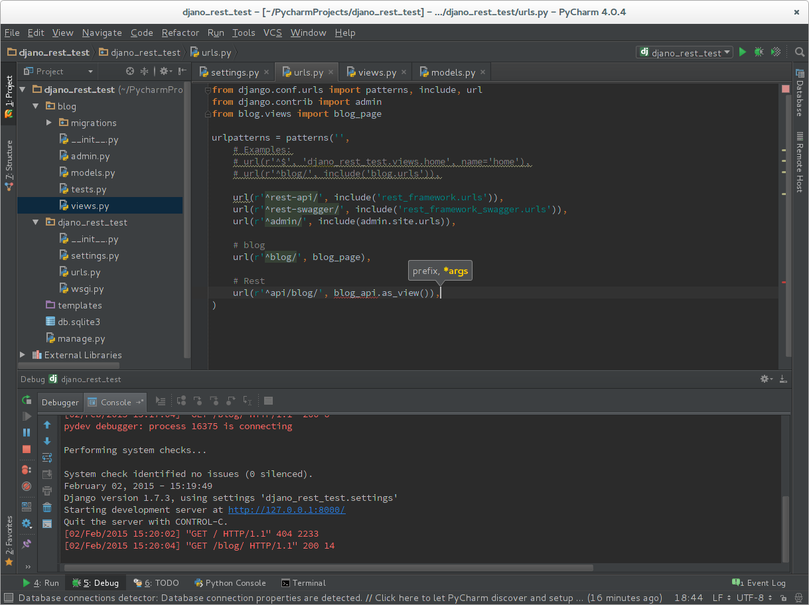The image size is (809, 605).
Task: Hide the Project panel
Action: (x=182, y=71)
